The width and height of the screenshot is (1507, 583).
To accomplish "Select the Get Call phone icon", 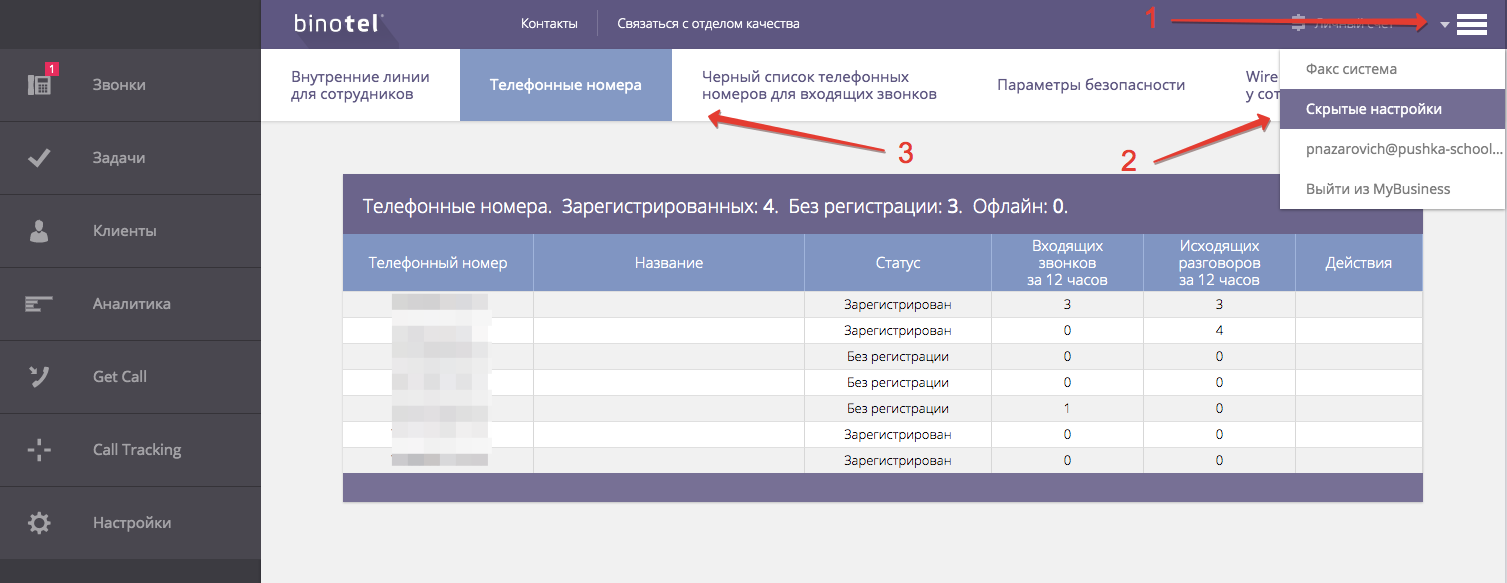I will [40, 376].
